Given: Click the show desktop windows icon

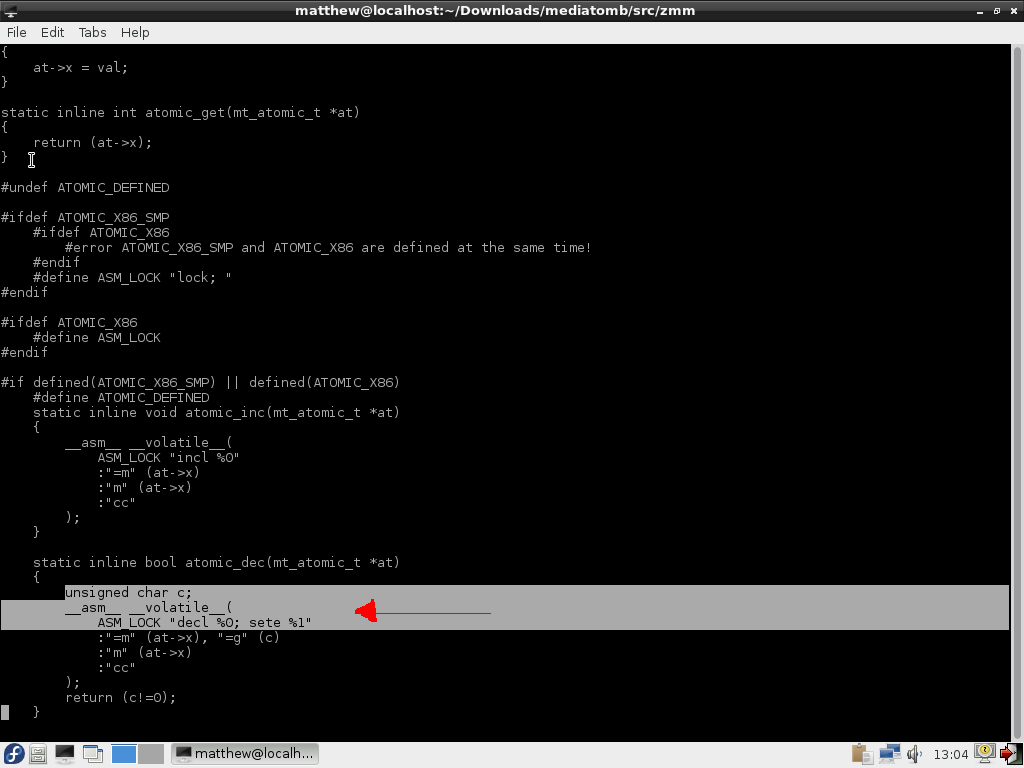Looking at the screenshot, I should [x=93, y=754].
